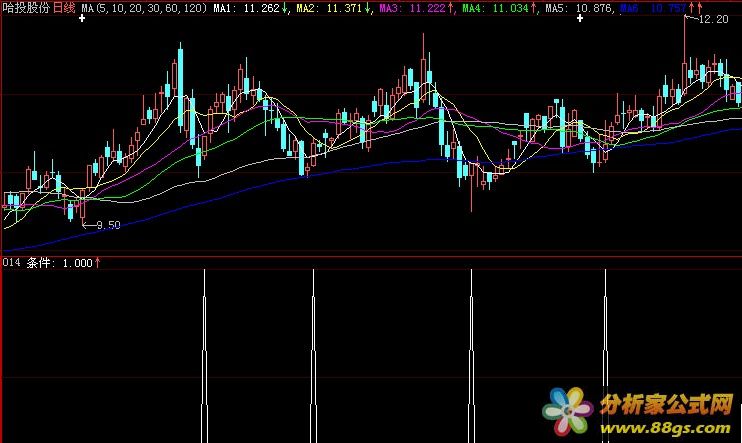Open the 014 条件 indicator label
Screen dimensions: 742x443
(47, 263)
